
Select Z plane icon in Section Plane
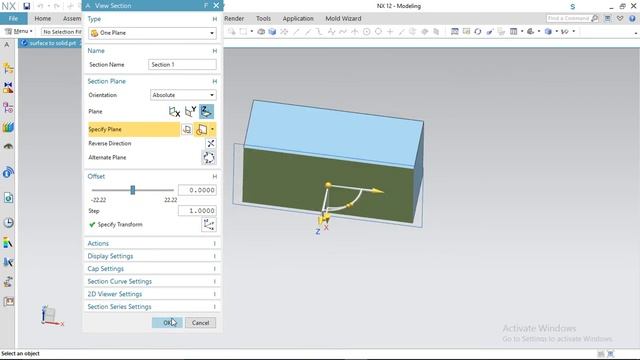coord(206,111)
